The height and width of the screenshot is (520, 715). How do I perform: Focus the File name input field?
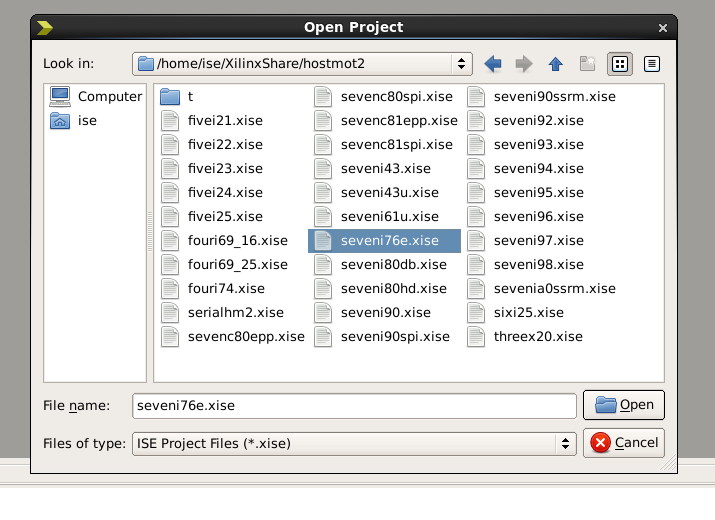point(354,406)
